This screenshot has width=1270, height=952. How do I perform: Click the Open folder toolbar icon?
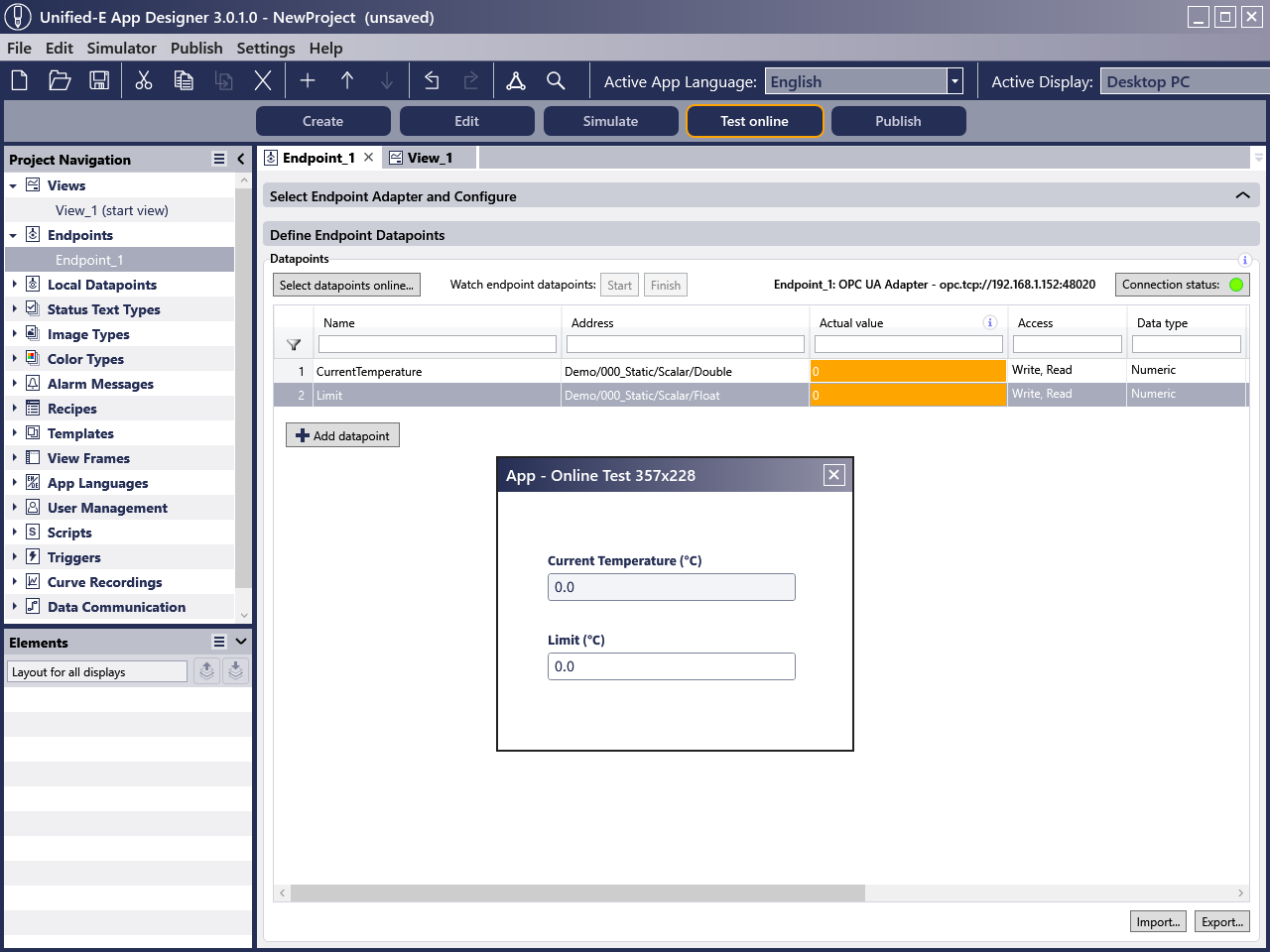point(60,81)
